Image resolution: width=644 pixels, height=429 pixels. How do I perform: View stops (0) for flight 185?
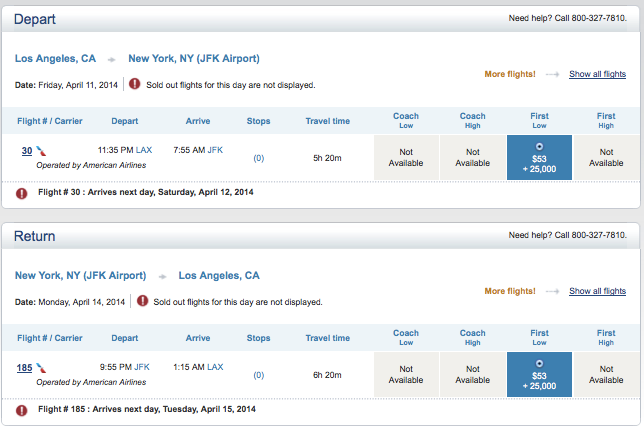(258, 375)
